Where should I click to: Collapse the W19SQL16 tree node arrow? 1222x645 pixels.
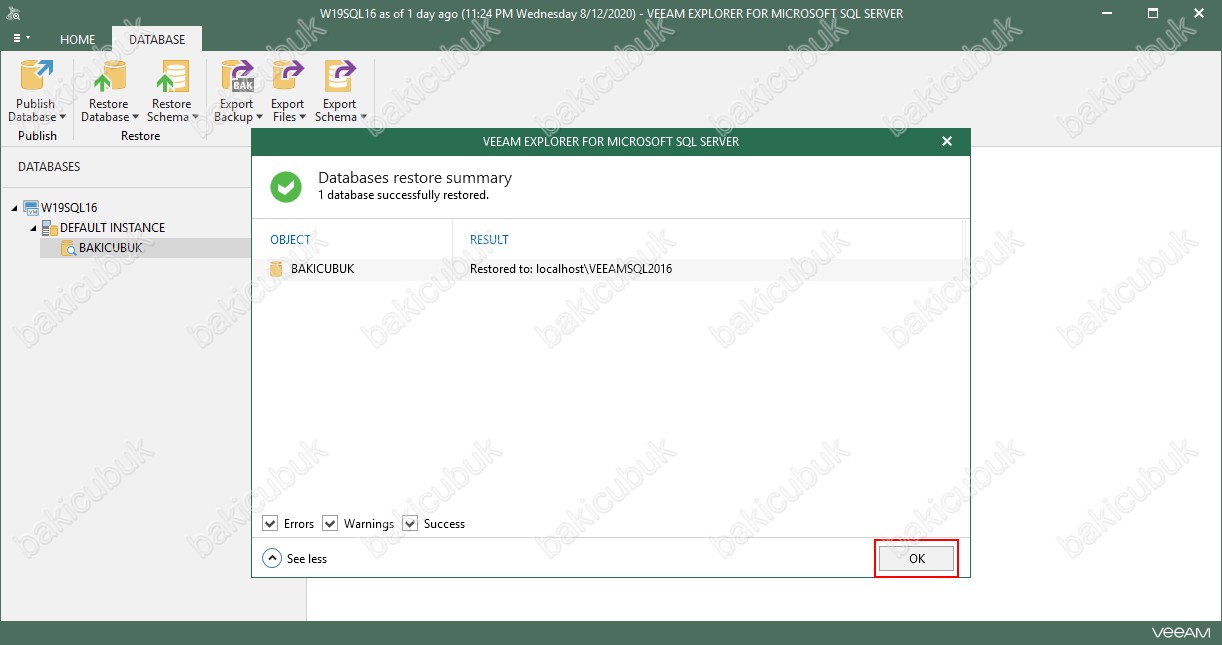(x=15, y=208)
